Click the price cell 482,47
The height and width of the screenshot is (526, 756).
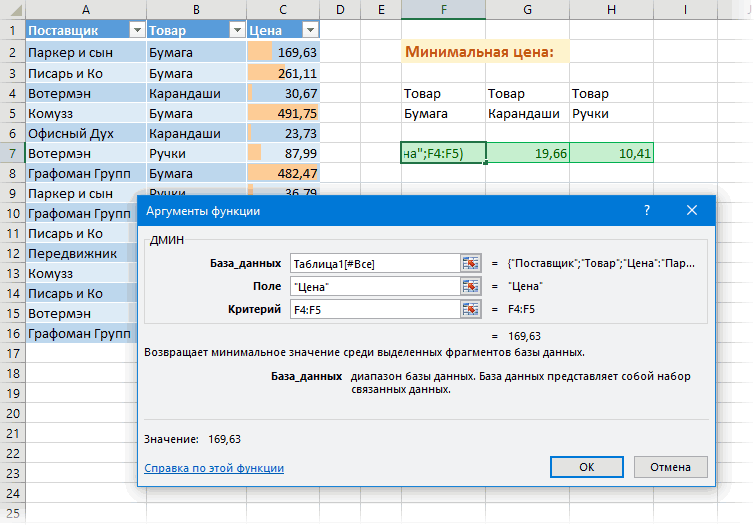pyautogui.click(x=283, y=173)
